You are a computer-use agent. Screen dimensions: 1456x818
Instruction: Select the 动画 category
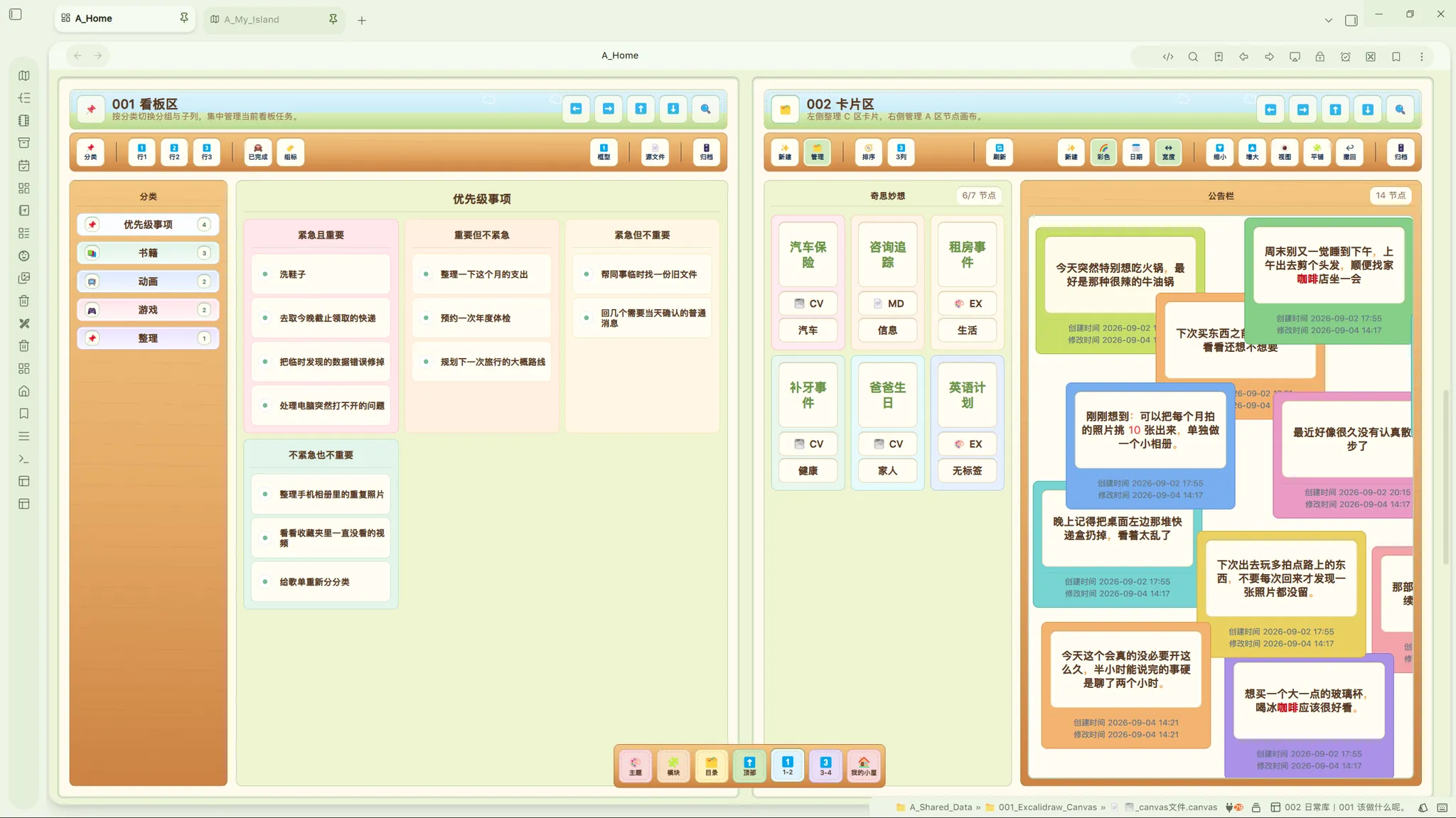pyautogui.click(x=148, y=281)
